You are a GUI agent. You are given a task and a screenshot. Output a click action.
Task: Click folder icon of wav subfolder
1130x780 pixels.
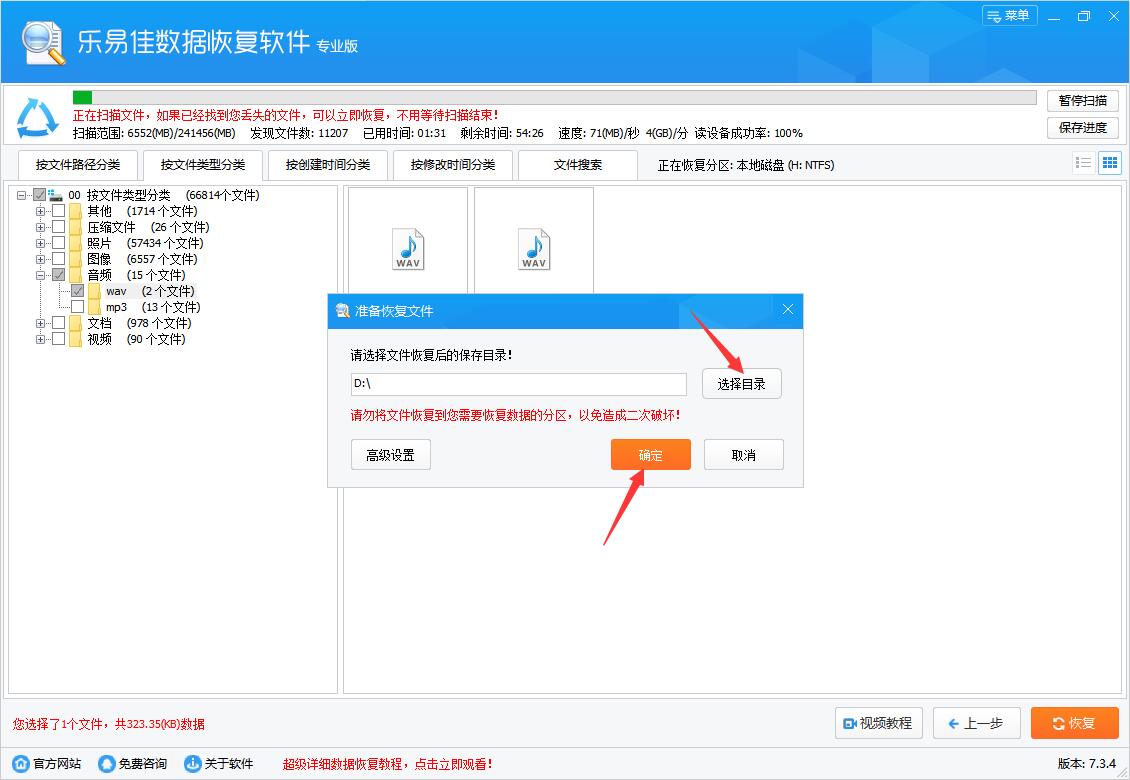[94, 291]
